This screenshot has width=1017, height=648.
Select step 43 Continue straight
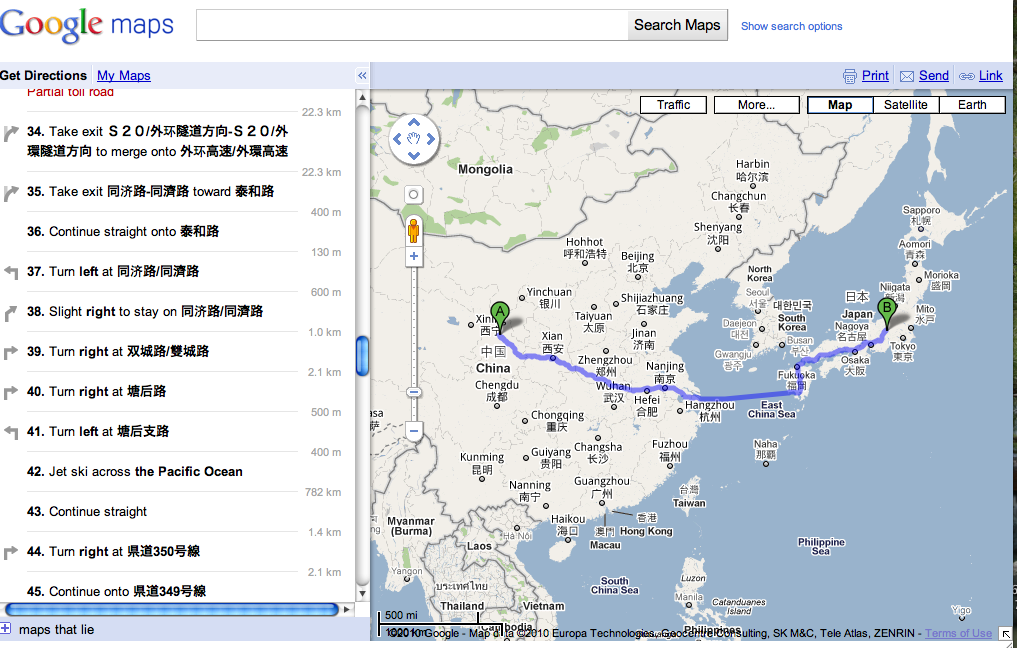[87, 512]
